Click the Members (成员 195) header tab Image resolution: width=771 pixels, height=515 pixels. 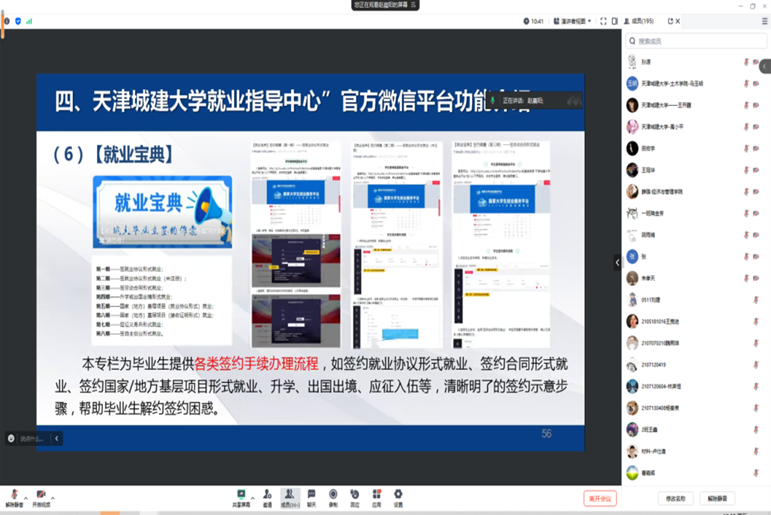pos(642,21)
